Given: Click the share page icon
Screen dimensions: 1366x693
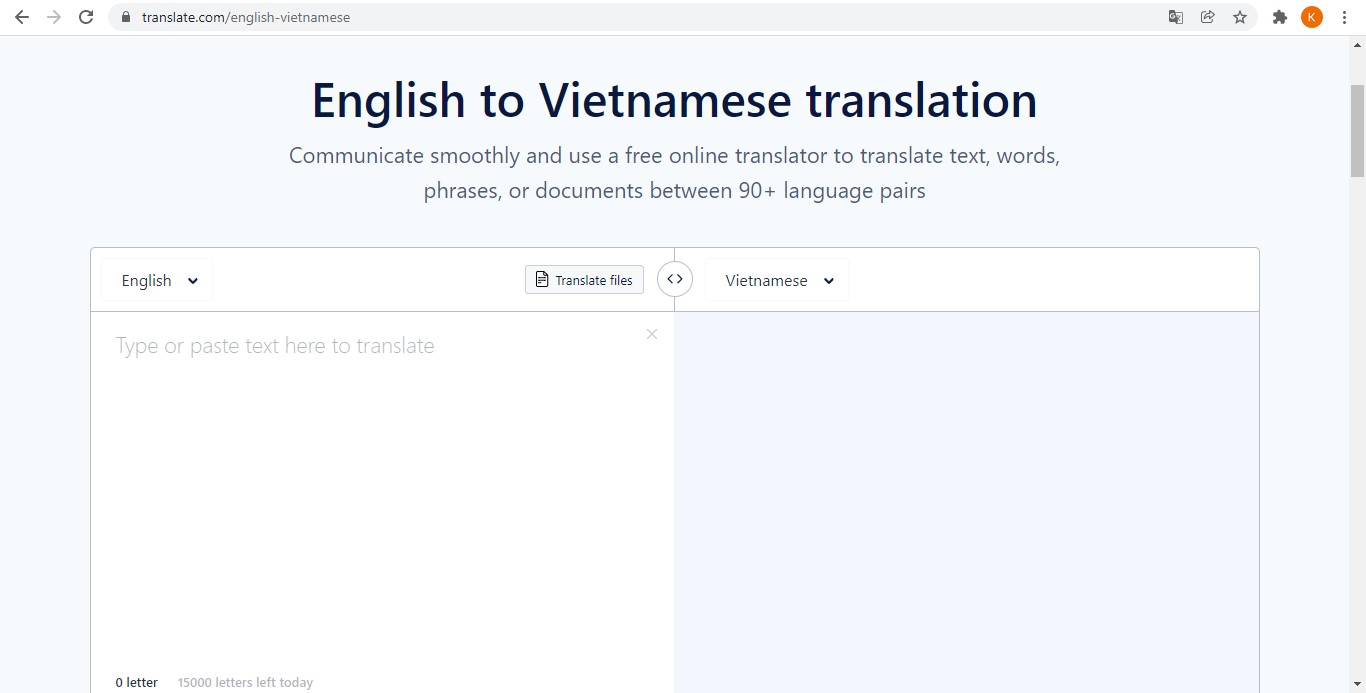Looking at the screenshot, I should 1208,17.
